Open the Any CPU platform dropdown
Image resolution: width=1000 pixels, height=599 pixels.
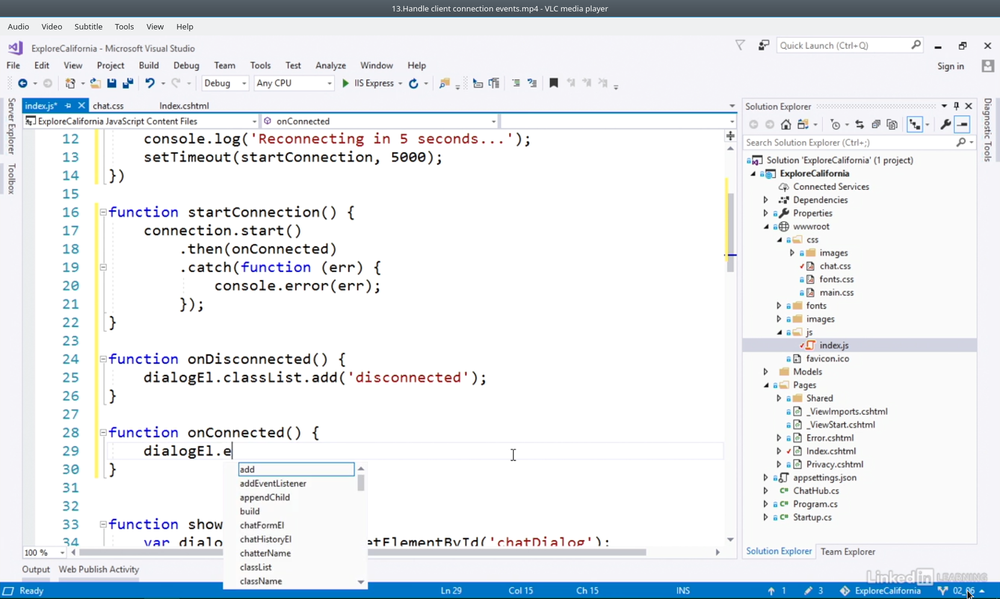coord(293,84)
